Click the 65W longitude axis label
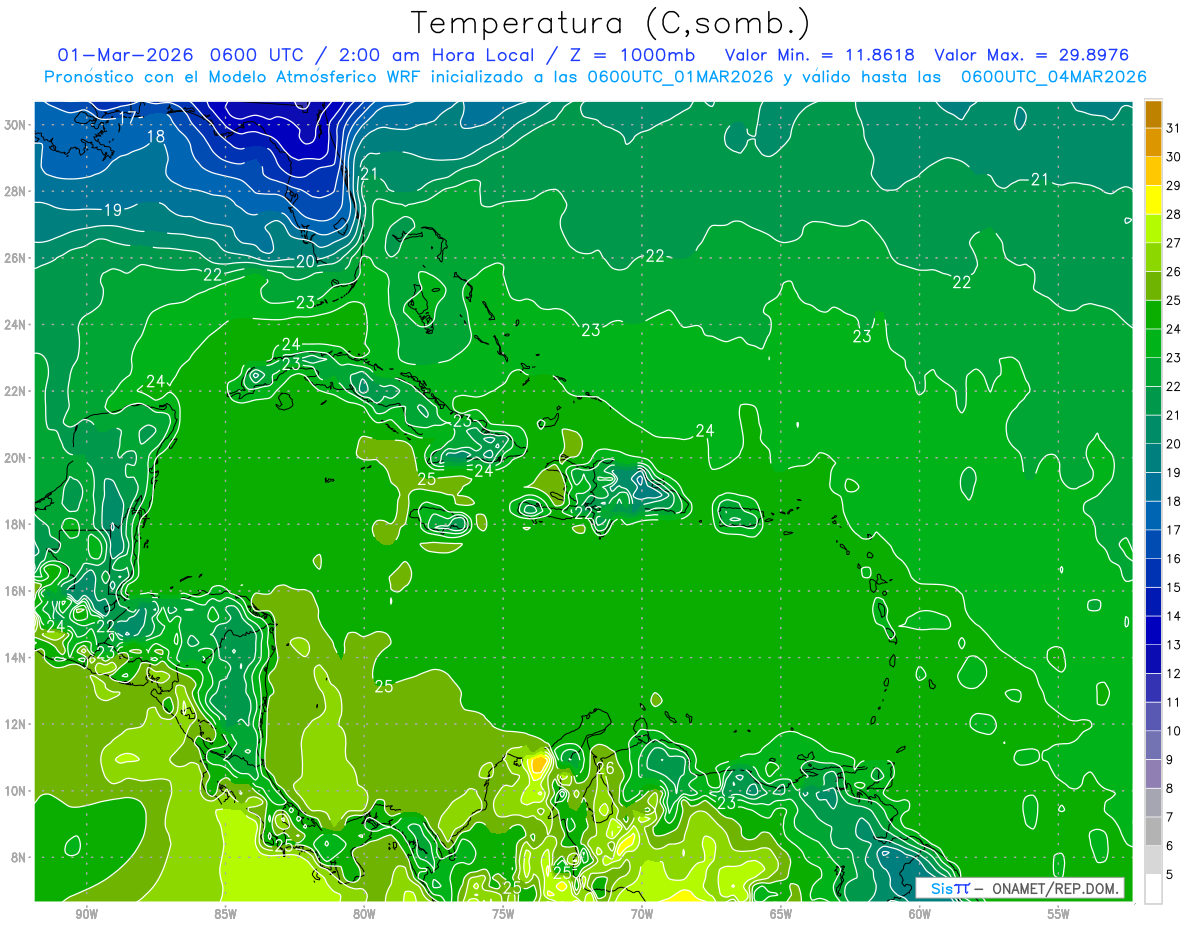The image size is (1200, 927). [x=781, y=914]
